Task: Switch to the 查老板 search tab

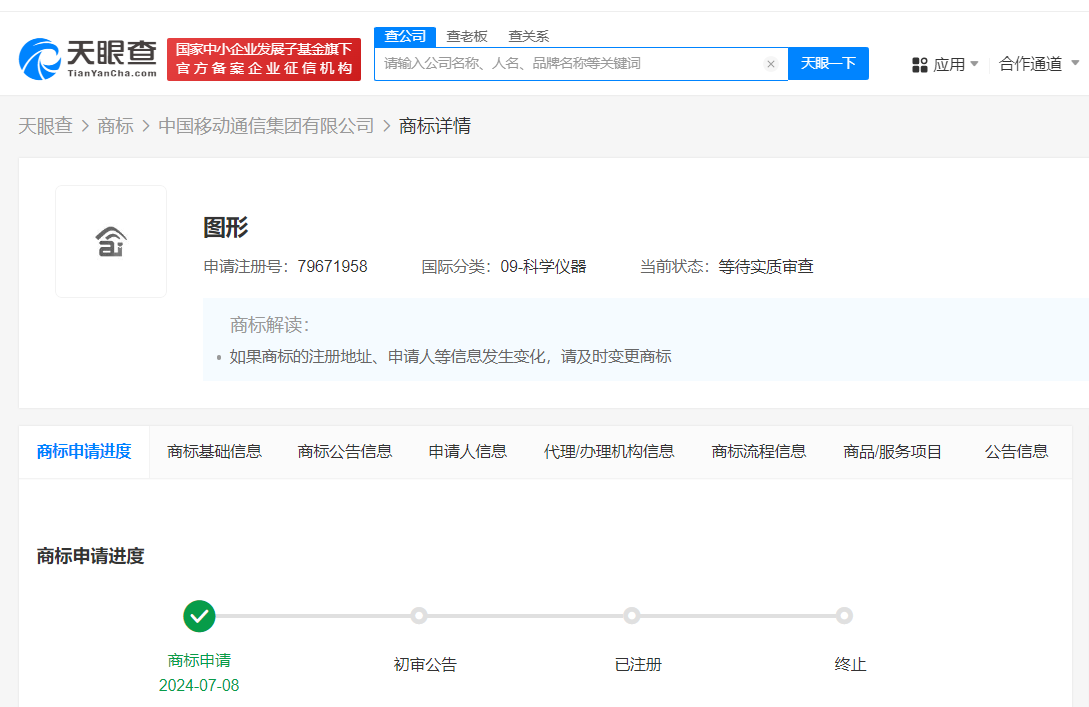Action: pyautogui.click(x=467, y=36)
